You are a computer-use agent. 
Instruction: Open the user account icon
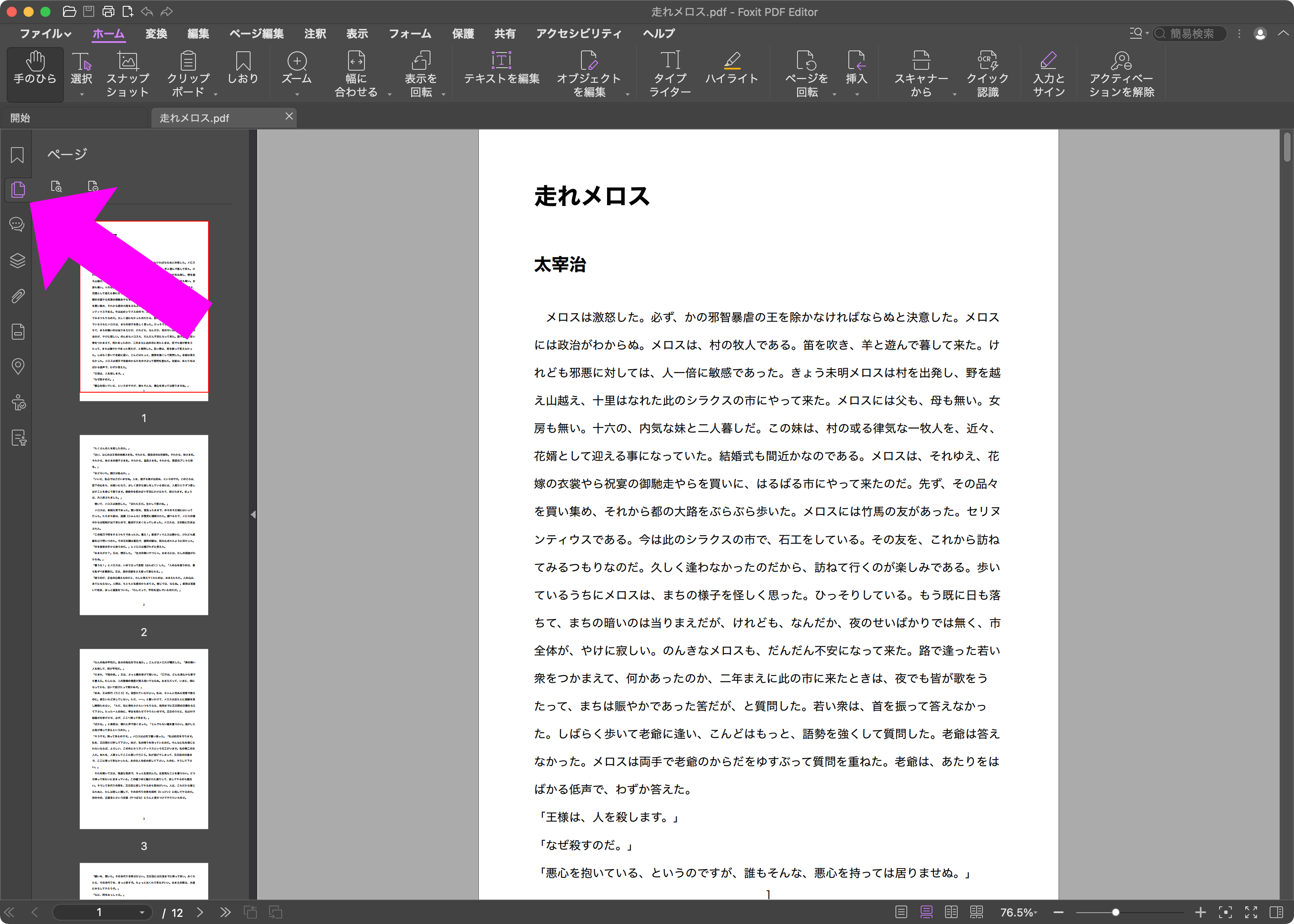coord(1260,34)
